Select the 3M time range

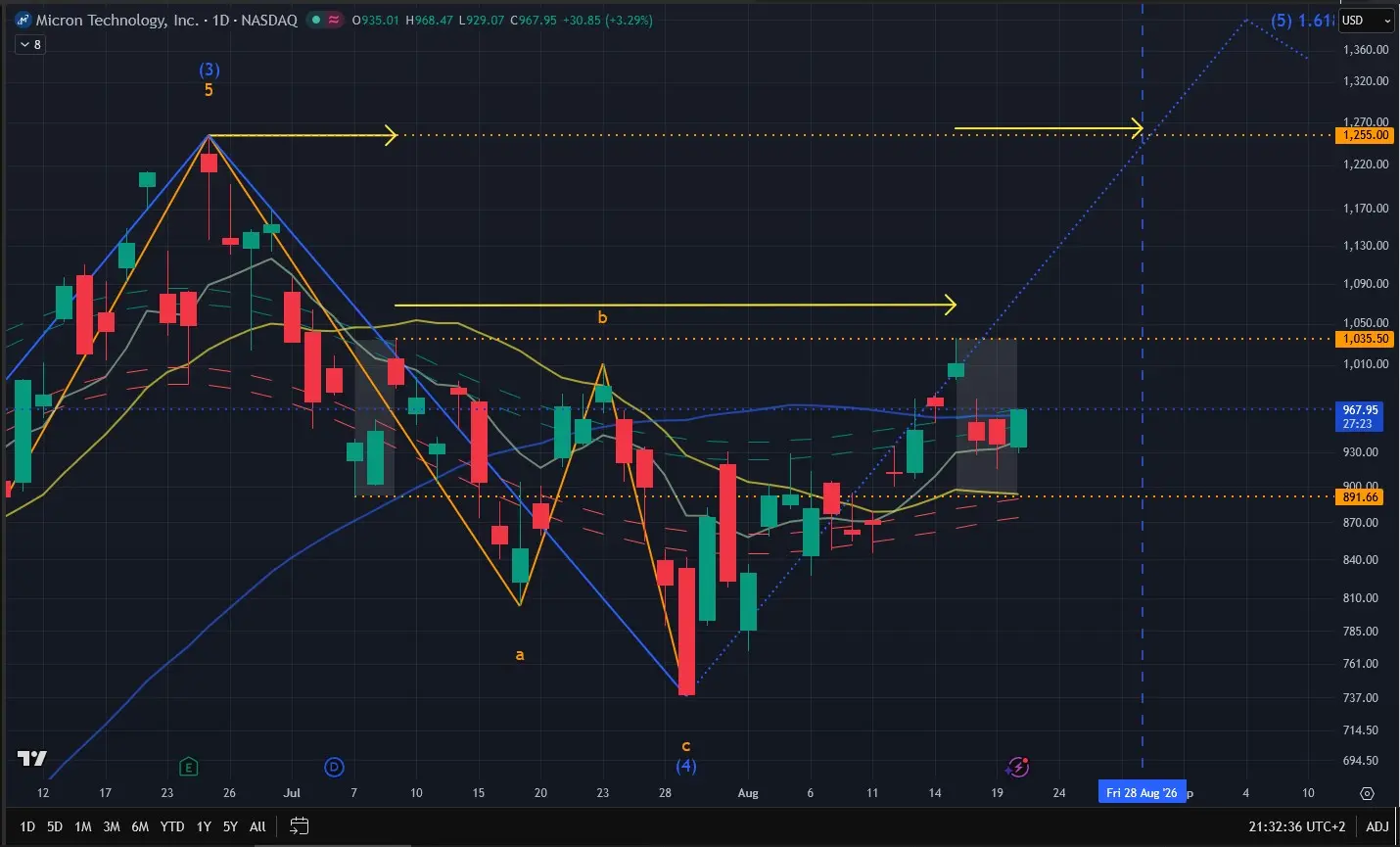coord(112,826)
